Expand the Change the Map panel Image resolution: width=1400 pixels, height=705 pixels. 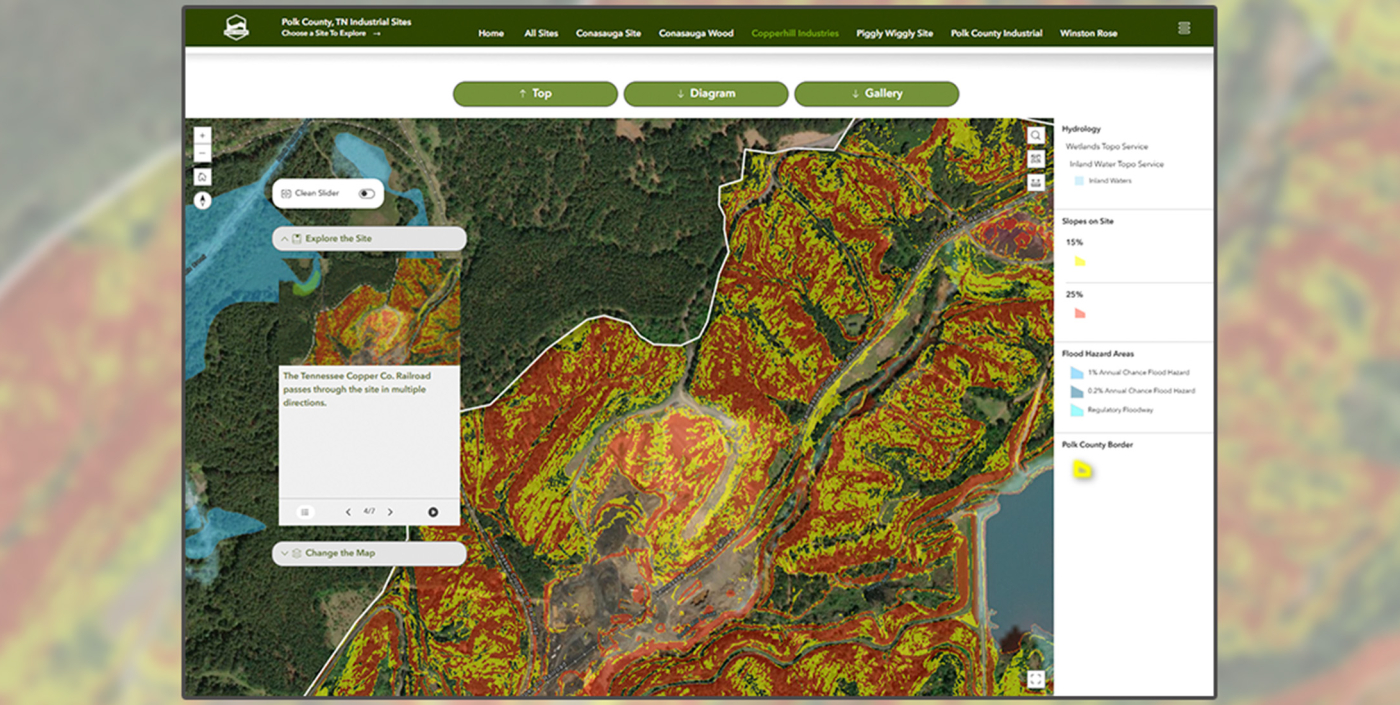point(285,553)
